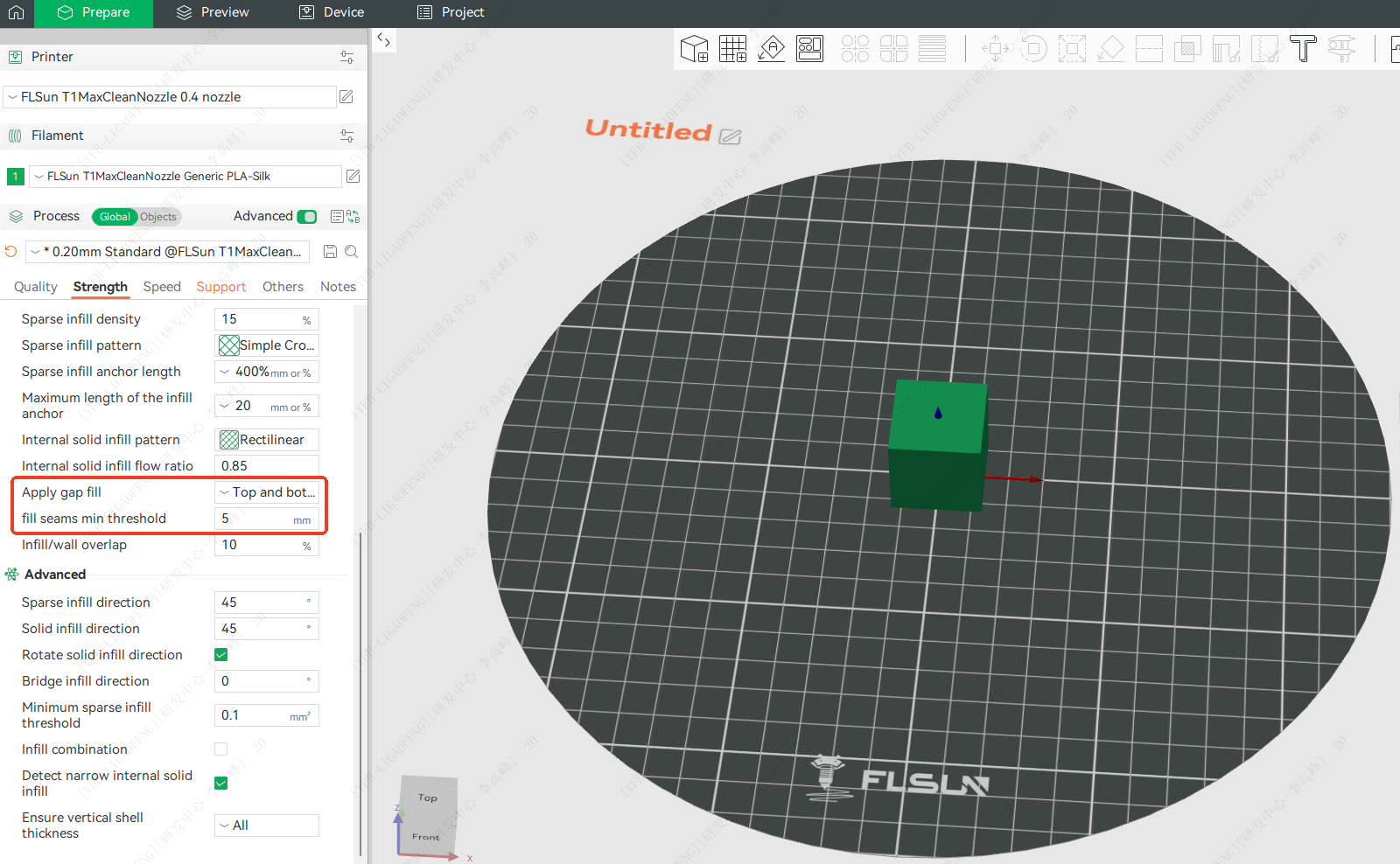Open filament settings sliders icon
Screen dimensions: 1400x864
click(347, 136)
